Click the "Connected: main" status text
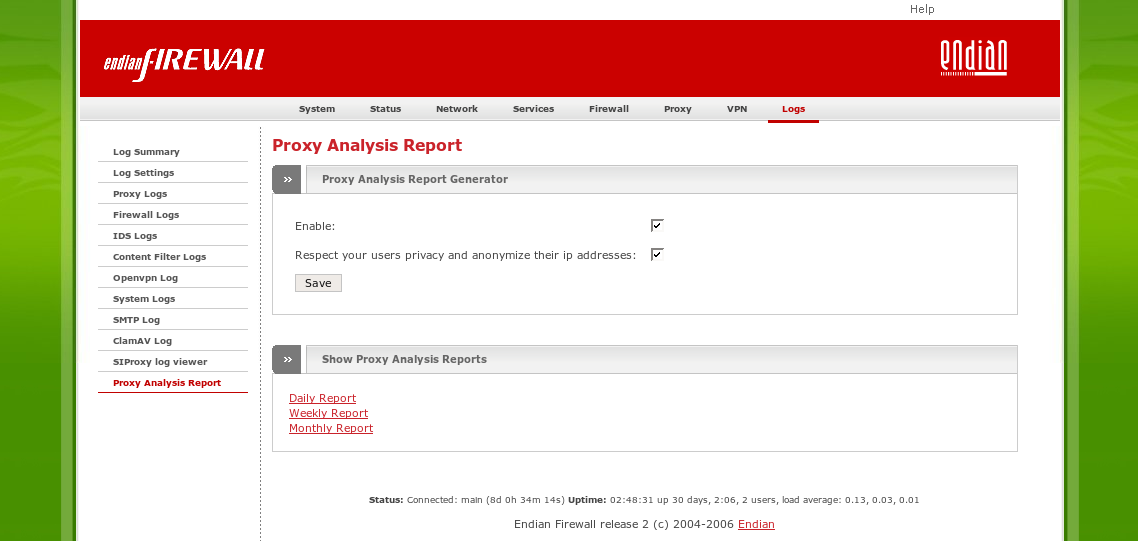The width and height of the screenshot is (1138, 541). pos(486,500)
